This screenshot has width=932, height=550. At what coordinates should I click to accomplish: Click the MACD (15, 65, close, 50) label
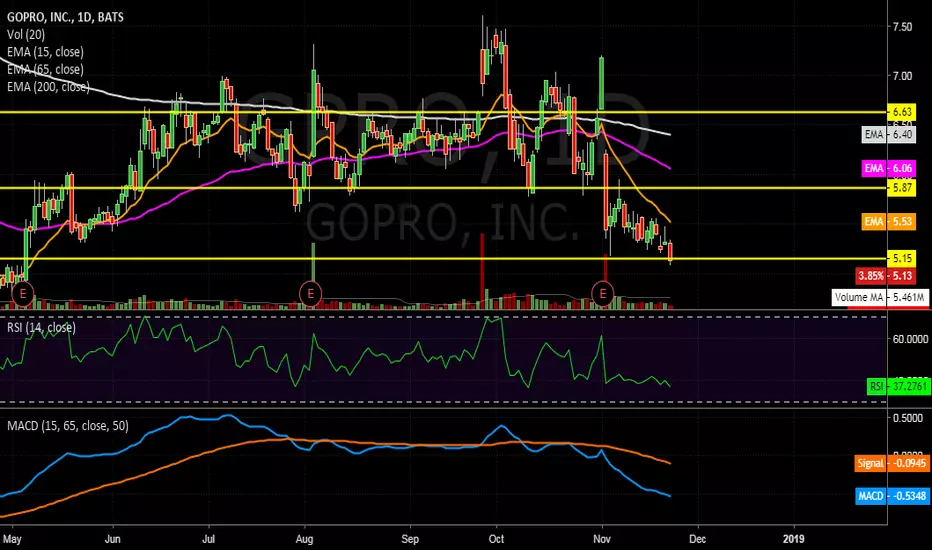point(68,426)
